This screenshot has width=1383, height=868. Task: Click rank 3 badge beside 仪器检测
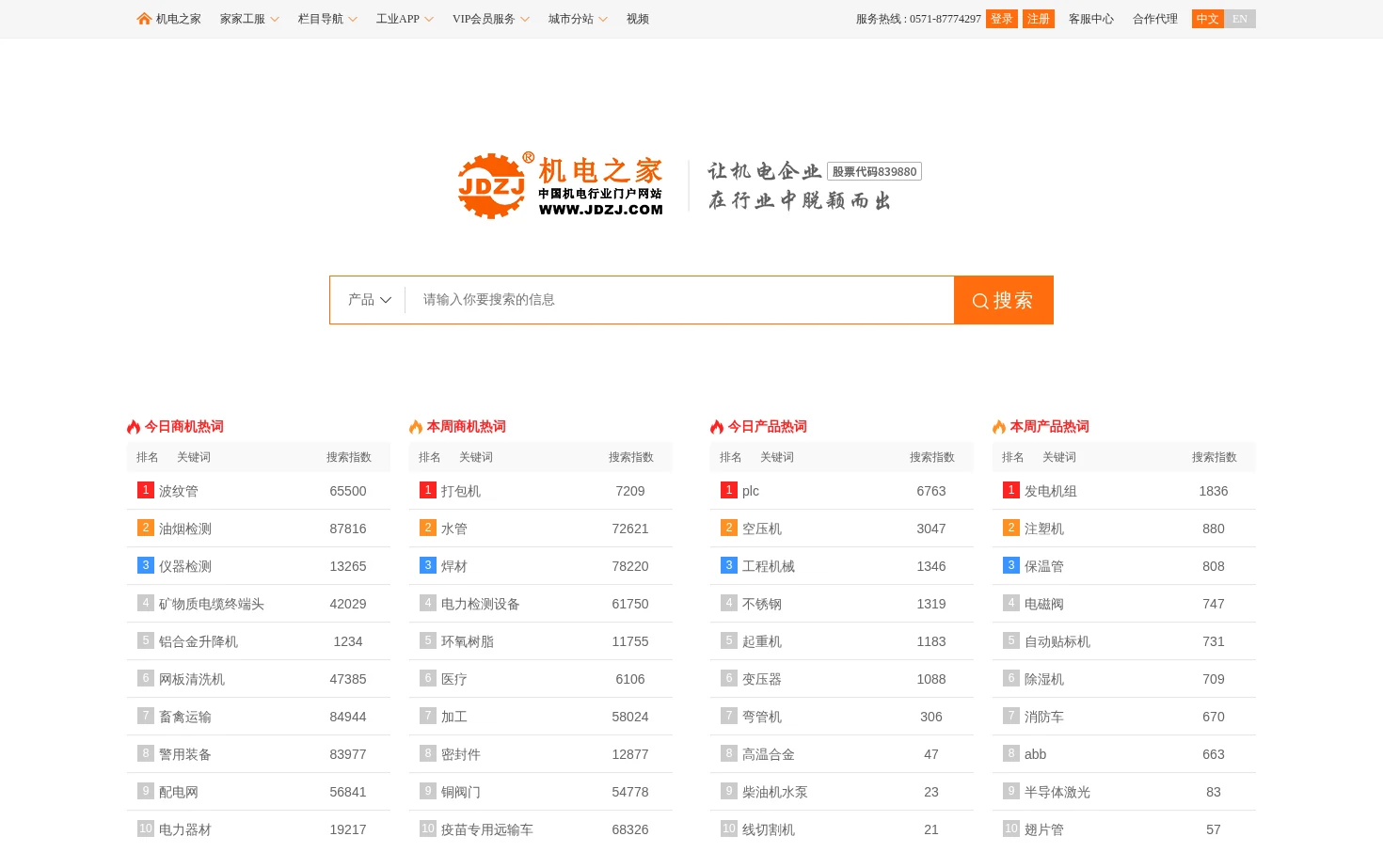click(x=146, y=565)
